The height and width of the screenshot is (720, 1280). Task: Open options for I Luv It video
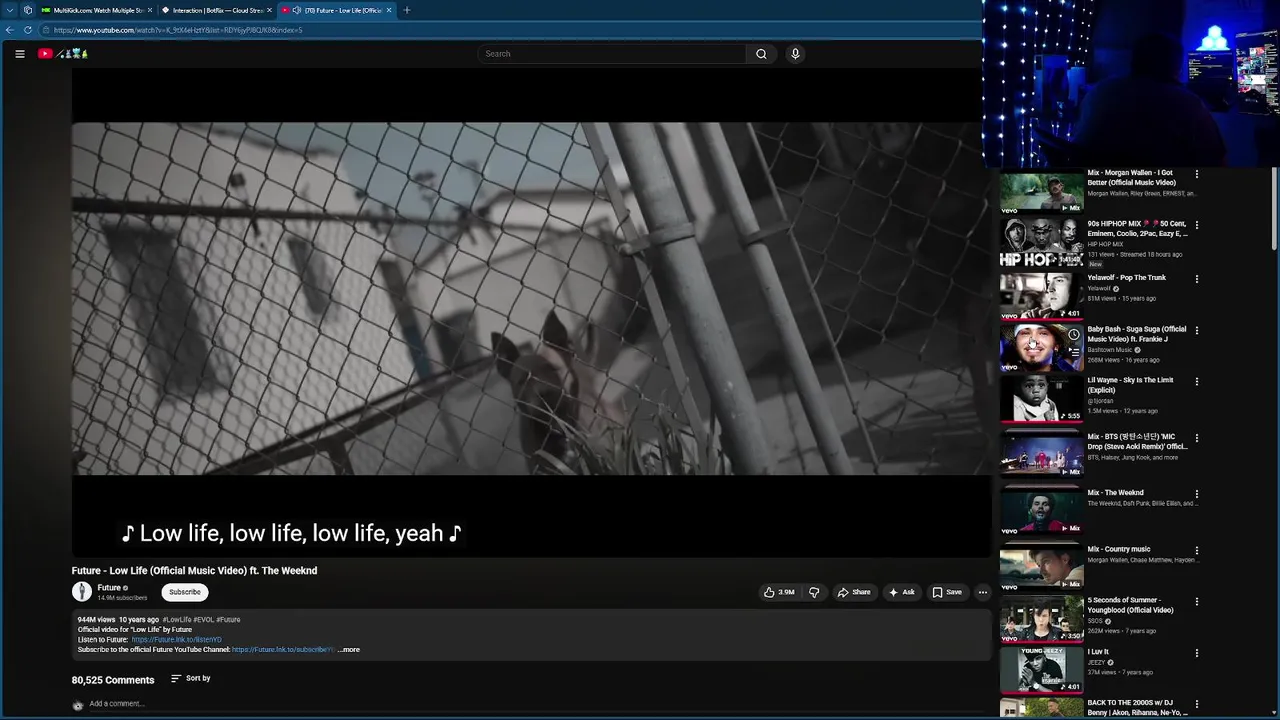click(x=1197, y=653)
